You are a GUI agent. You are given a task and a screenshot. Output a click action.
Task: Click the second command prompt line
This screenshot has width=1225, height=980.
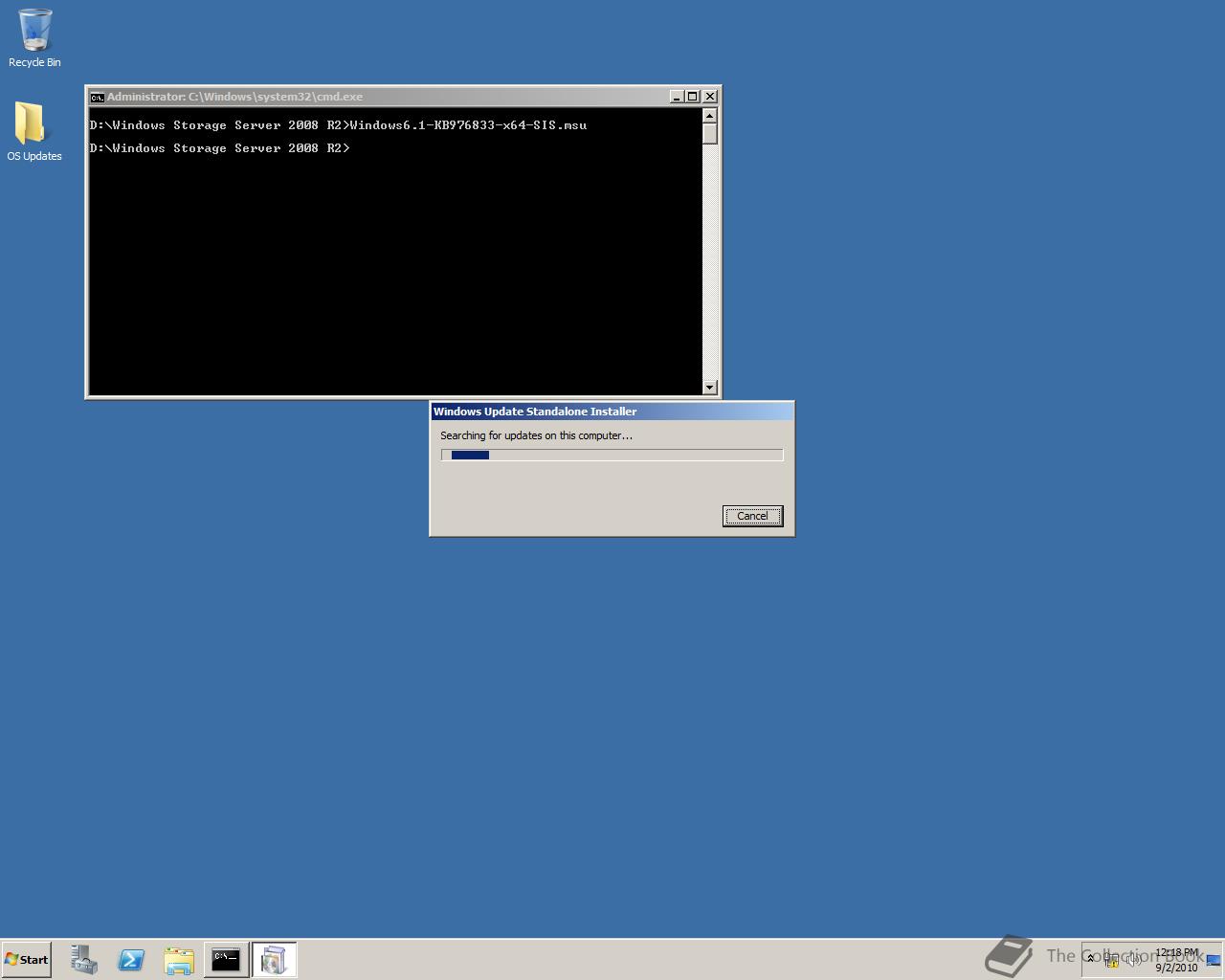click(x=220, y=148)
